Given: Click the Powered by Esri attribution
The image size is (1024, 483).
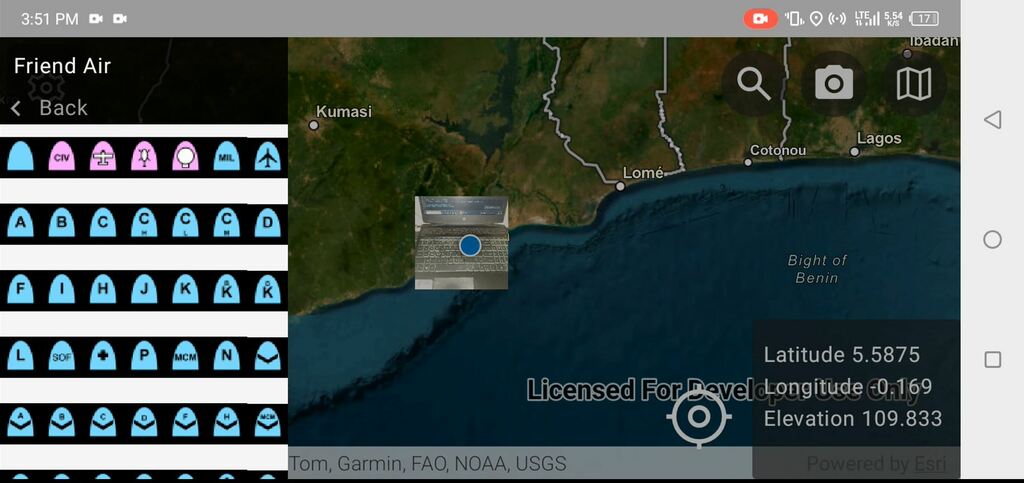Looking at the screenshot, I should pyautogui.click(x=875, y=464).
